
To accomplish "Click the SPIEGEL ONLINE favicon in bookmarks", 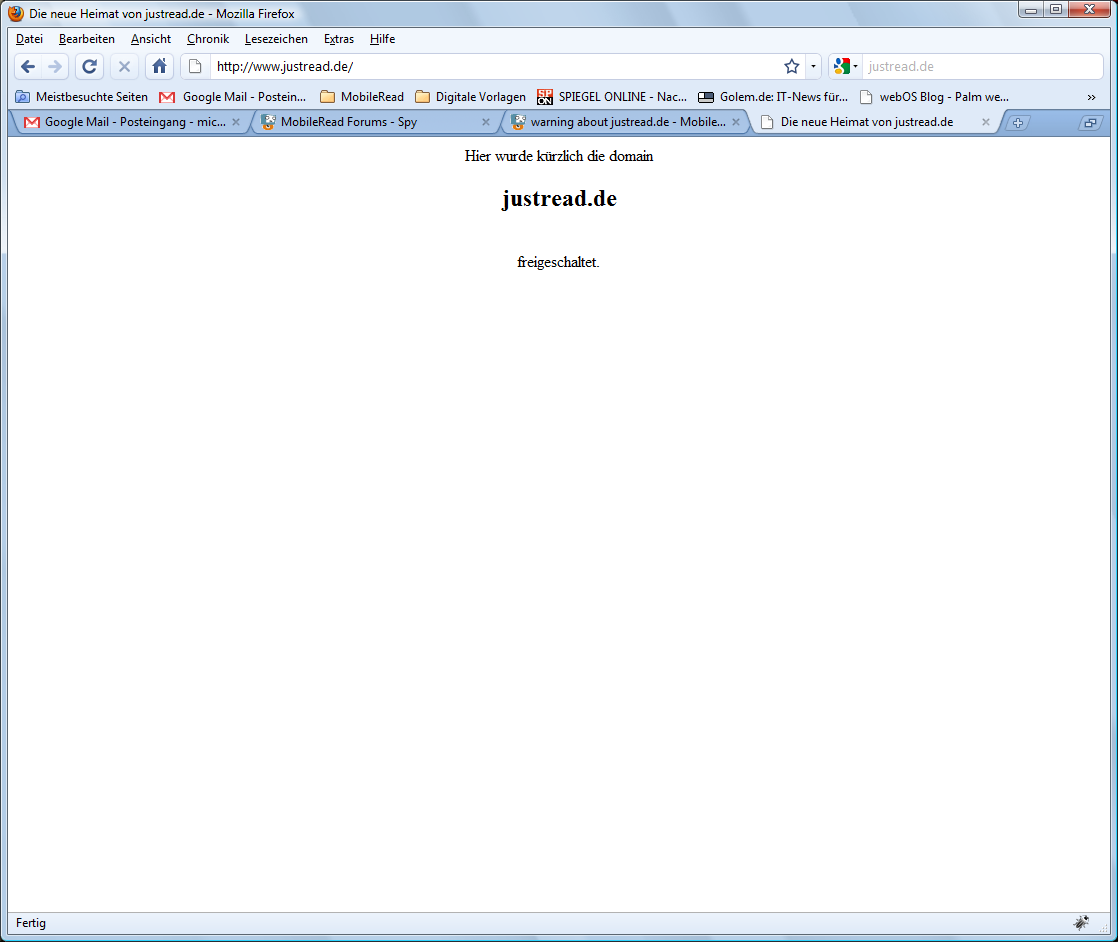I will (x=545, y=97).
